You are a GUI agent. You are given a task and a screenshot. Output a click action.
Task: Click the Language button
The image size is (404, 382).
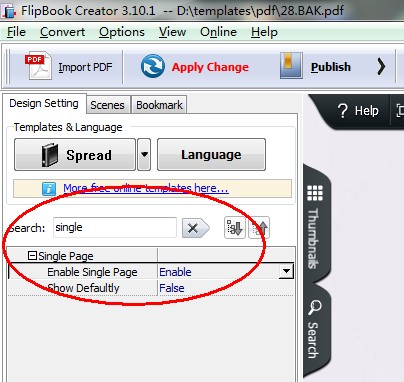[x=211, y=155]
